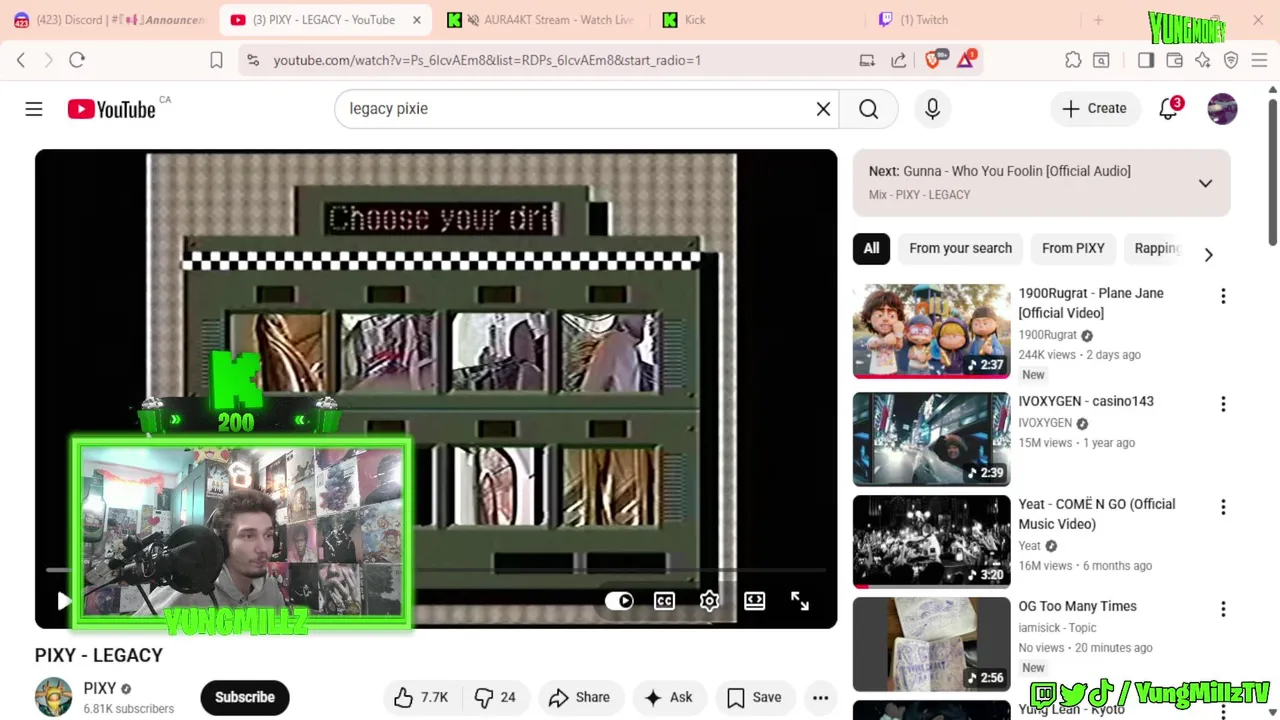
Task: Open the browser main menu
Action: tap(1259, 60)
